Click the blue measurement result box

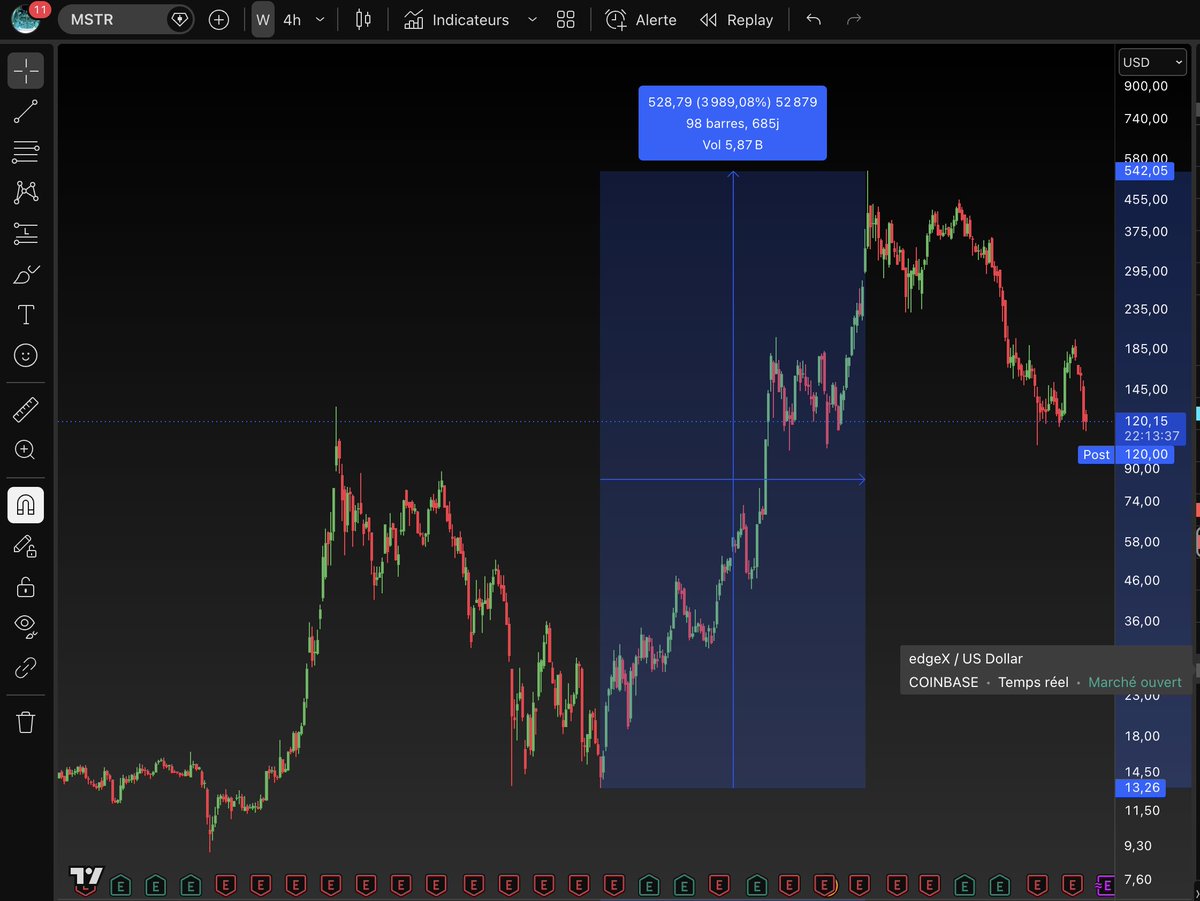733,123
